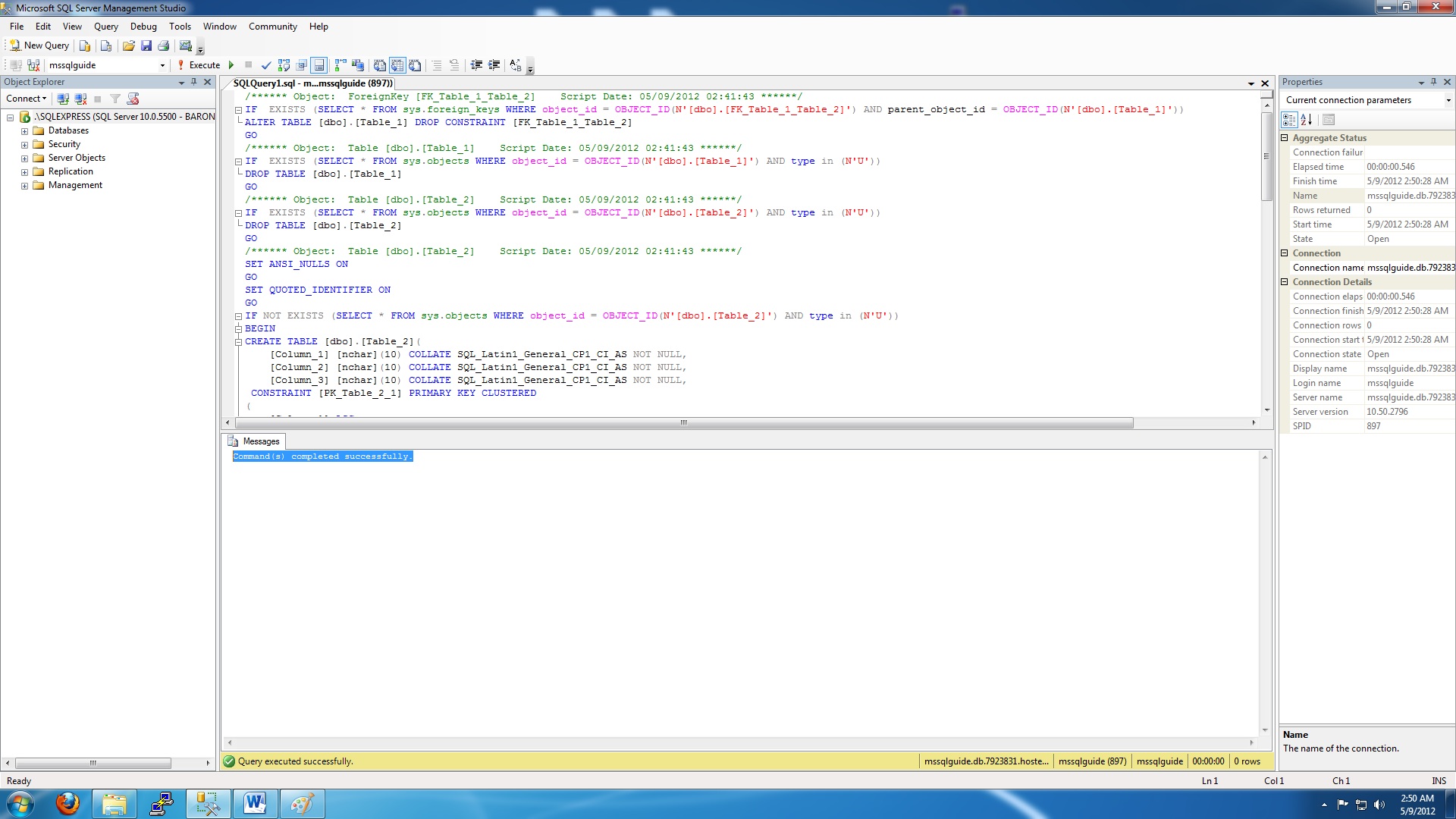This screenshot has height=819, width=1456.
Task: Toggle IntelliSense Enabled
Action: point(319,65)
